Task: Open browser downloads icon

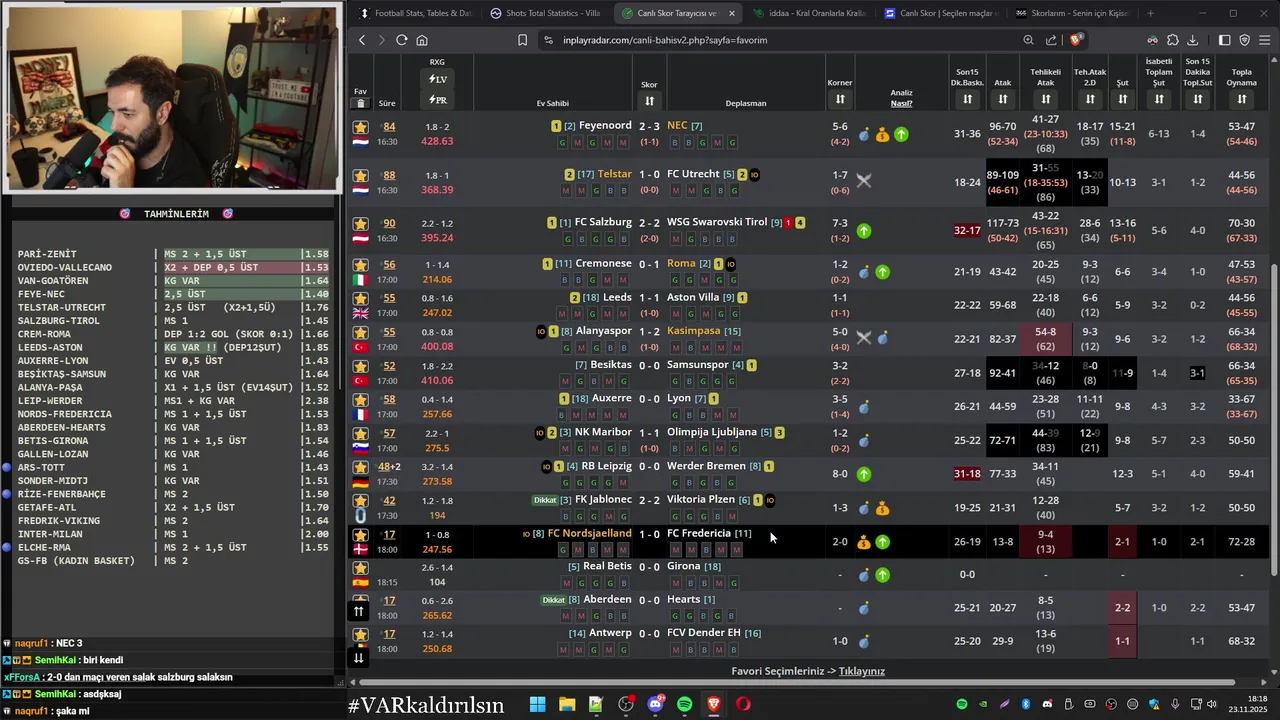Action: [x=1192, y=40]
